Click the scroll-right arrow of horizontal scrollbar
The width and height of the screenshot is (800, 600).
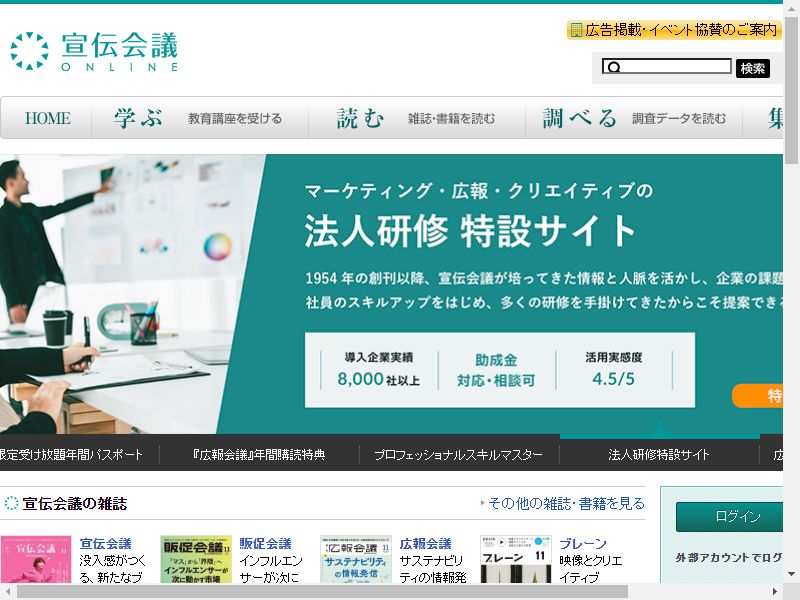point(775,591)
